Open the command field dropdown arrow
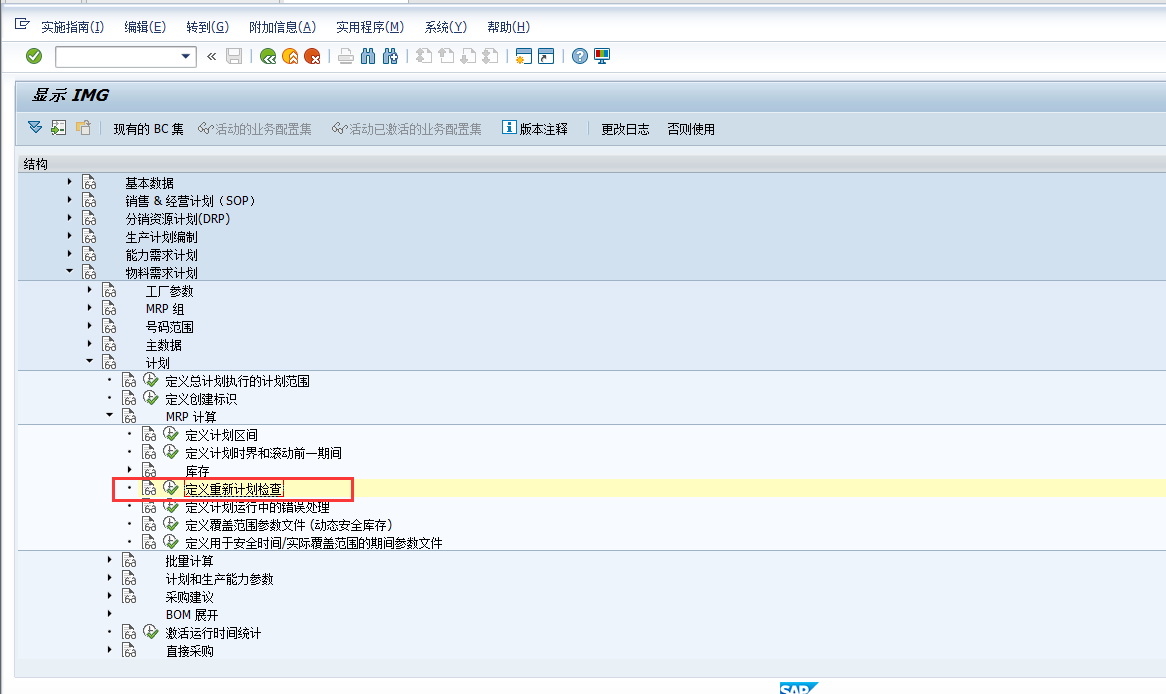The image size is (1166, 694). tap(186, 57)
